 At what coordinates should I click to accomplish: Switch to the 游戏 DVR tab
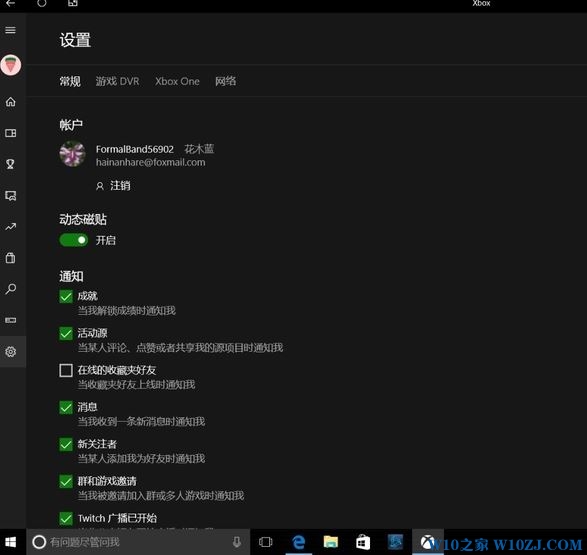click(117, 81)
